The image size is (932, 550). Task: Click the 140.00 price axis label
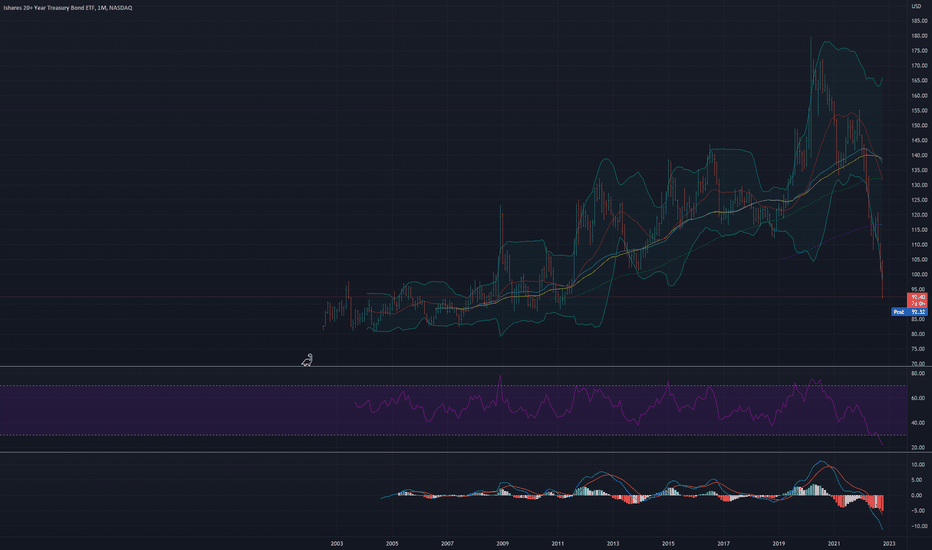coord(920,155)
